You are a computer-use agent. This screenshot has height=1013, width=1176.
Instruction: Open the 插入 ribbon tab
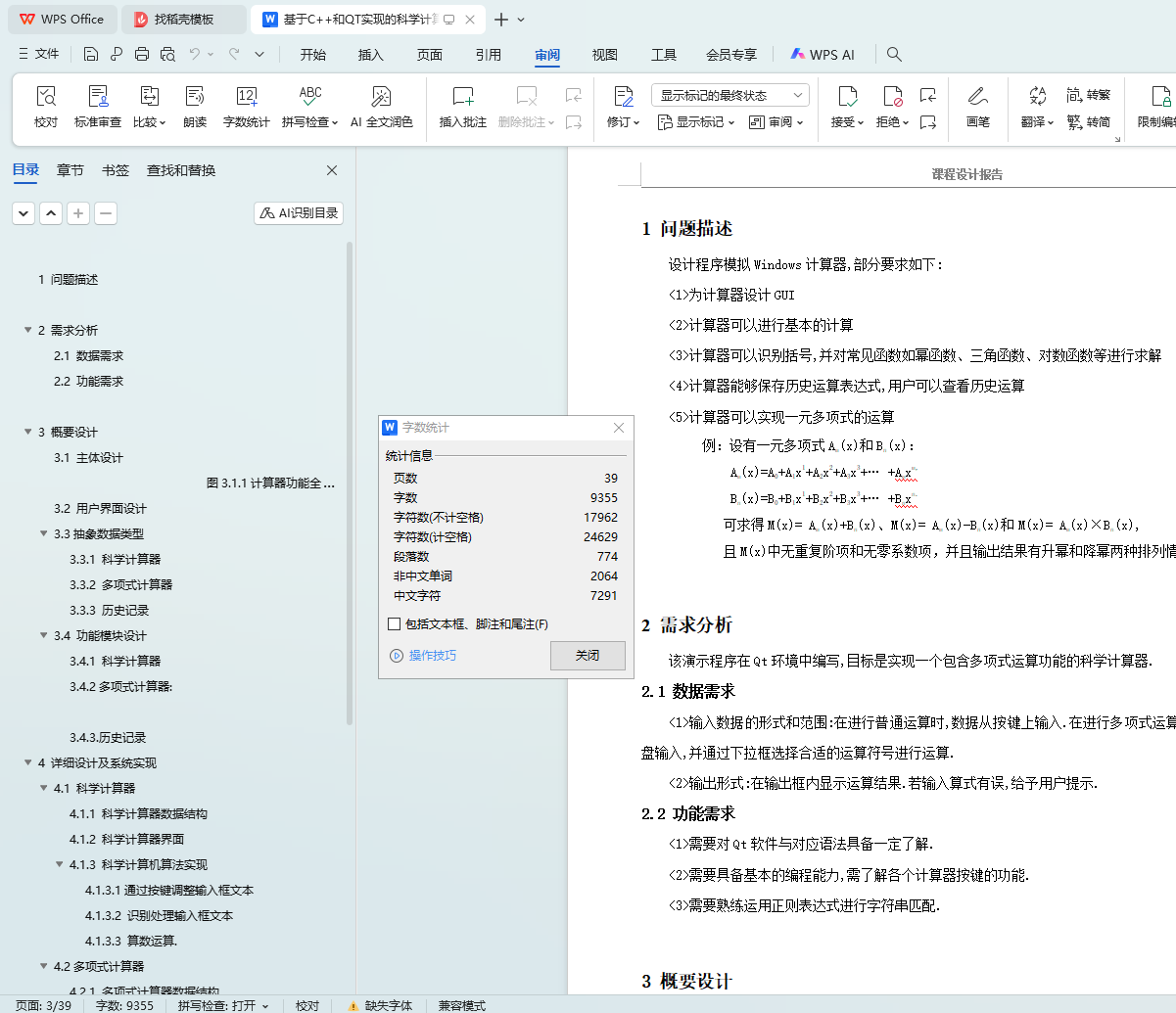pos(371,55)
